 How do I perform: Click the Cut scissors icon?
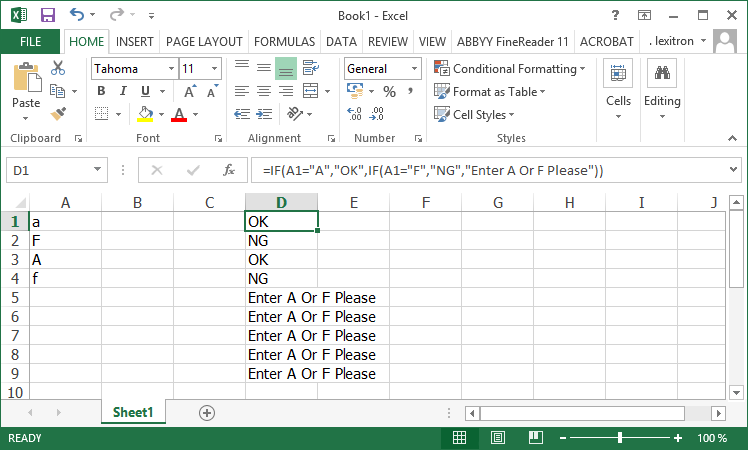tap(58, 68)
